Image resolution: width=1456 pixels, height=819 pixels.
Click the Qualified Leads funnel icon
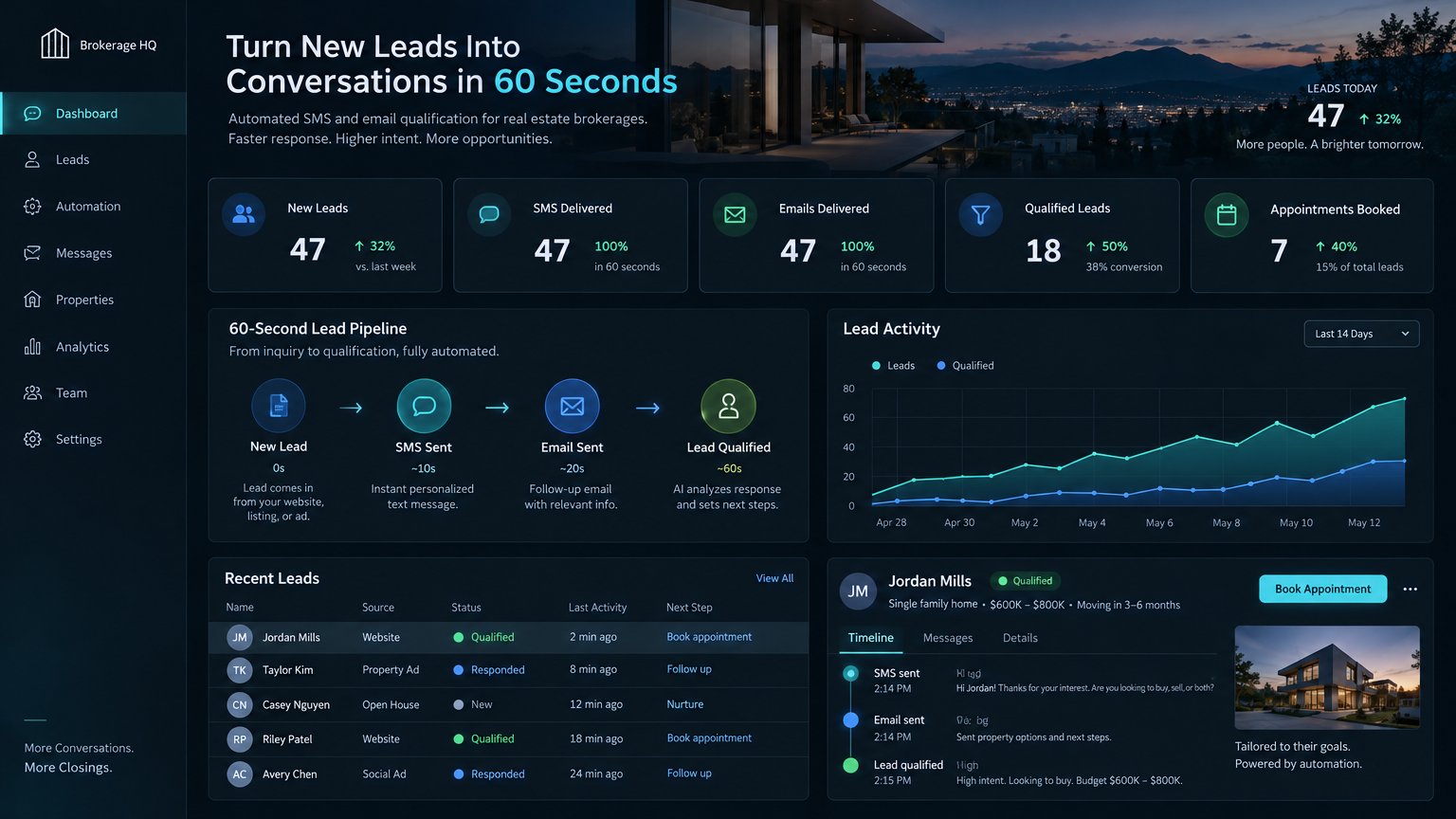[x=980, y=214]
